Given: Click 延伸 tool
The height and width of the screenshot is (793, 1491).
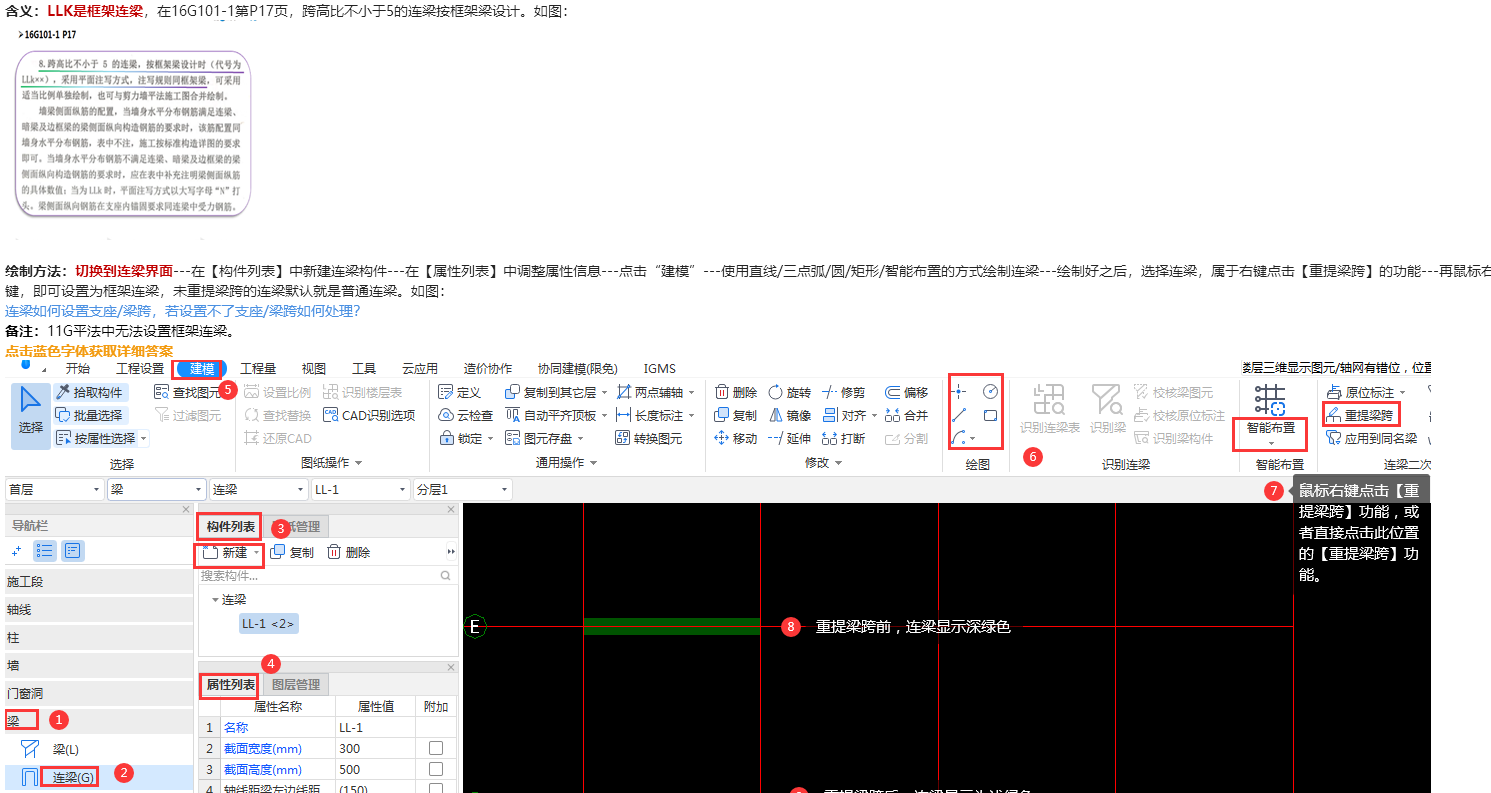Looking at the screenshot, I should point(790,438).
